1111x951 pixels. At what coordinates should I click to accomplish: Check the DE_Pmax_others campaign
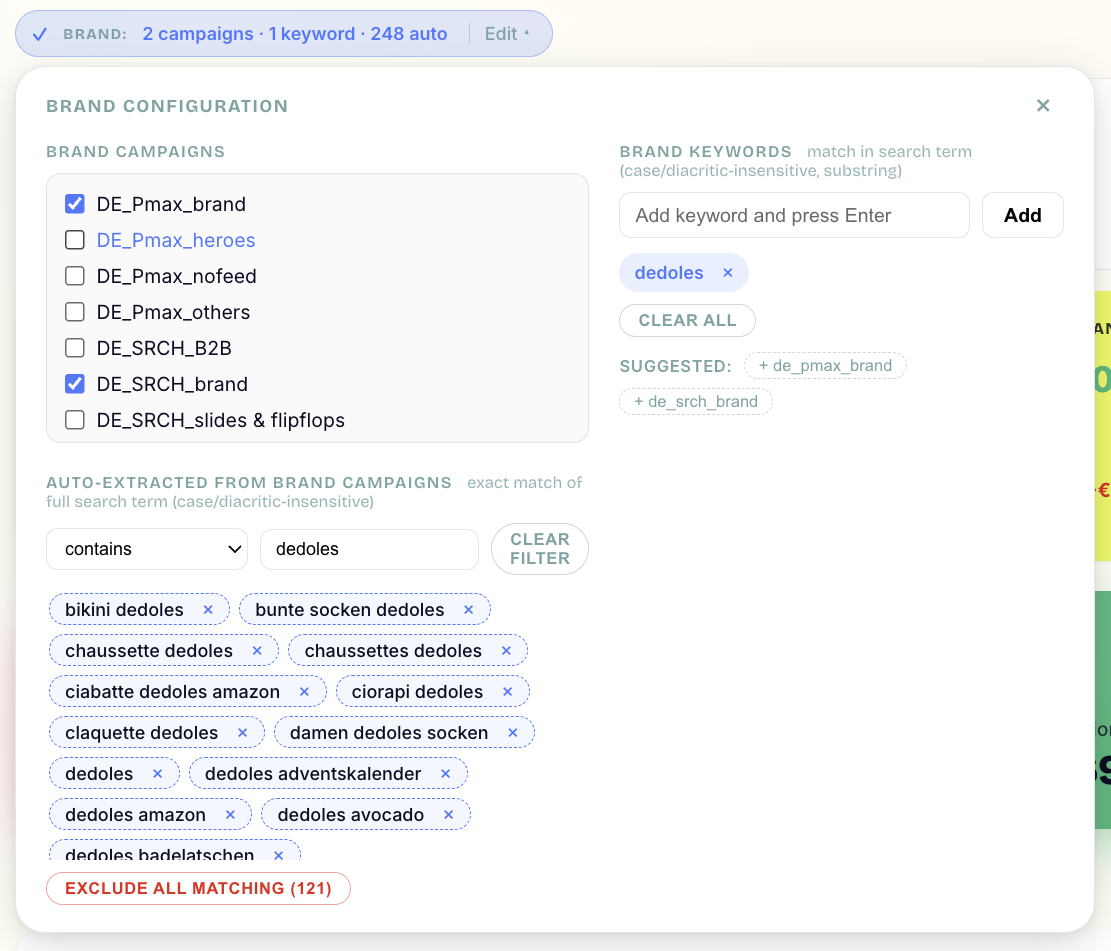(x=74, y=313)
